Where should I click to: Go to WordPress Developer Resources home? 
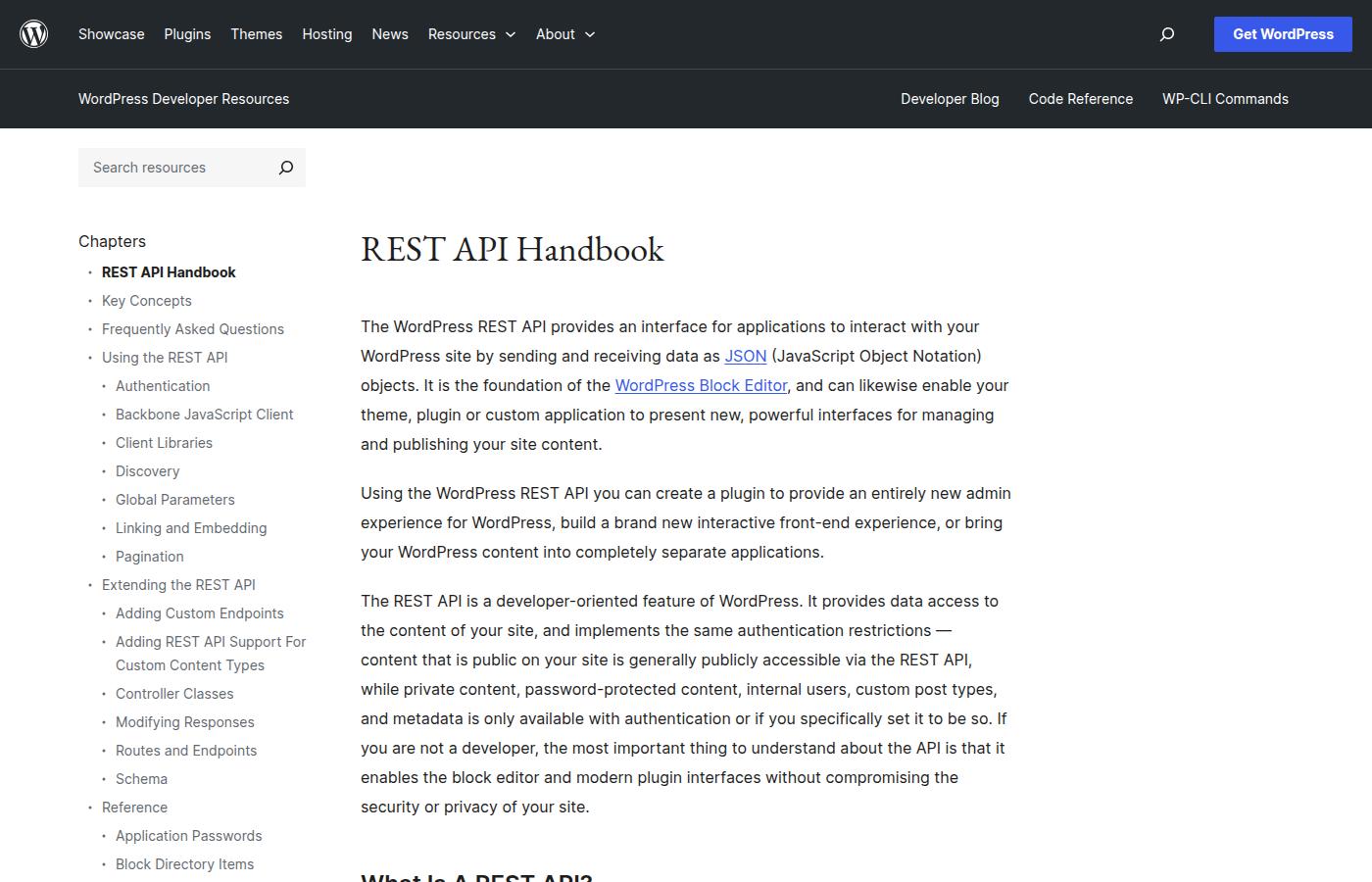click(x=184, y=99)
